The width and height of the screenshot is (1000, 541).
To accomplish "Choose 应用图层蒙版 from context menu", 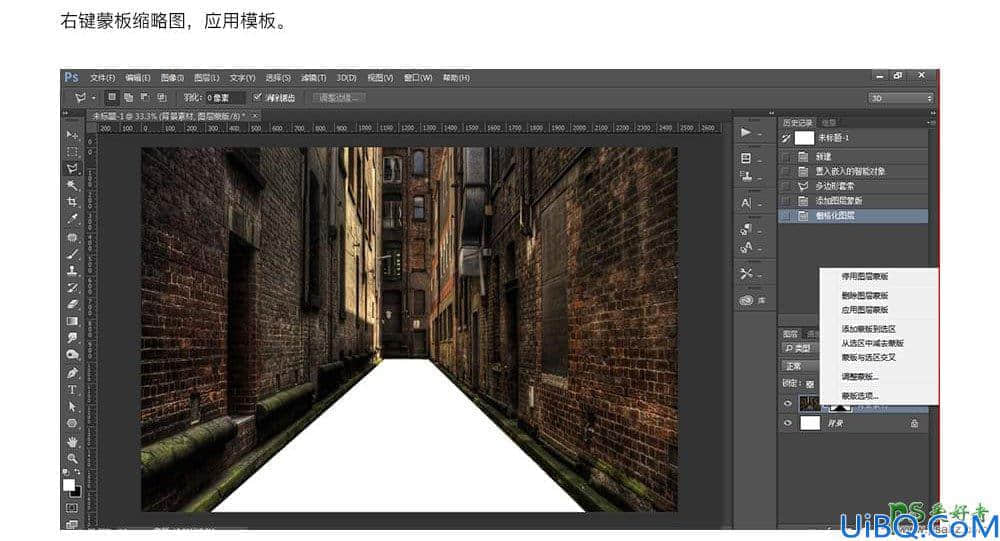I will pyautogui.click(x=865, y=309).
